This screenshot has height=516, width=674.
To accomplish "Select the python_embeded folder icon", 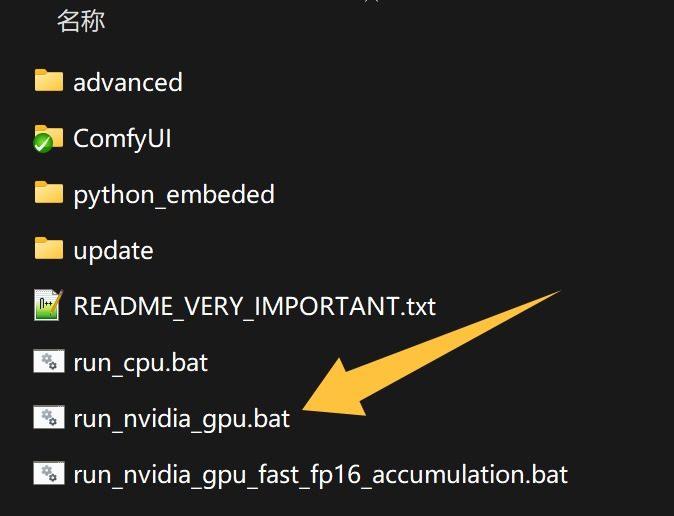I will [x=49, y=192].
